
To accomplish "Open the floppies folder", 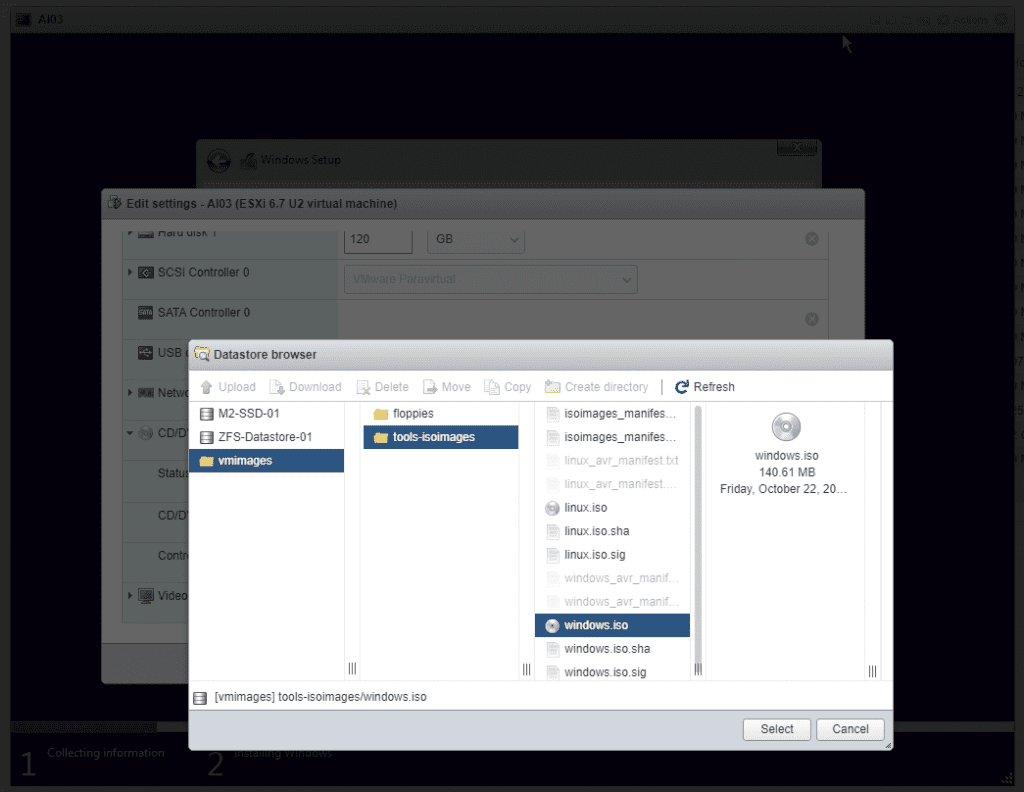I will pos(441,413).
